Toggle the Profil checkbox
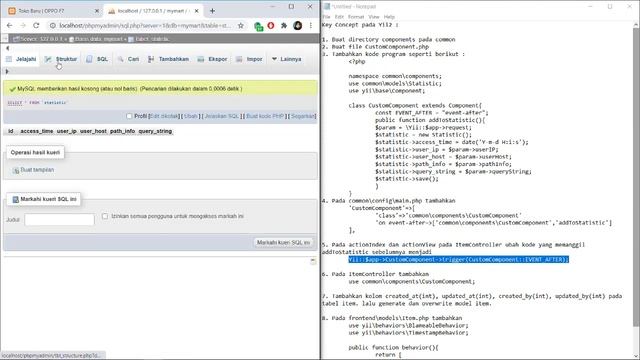Viewport: 640px width, 360px height. 129,116
